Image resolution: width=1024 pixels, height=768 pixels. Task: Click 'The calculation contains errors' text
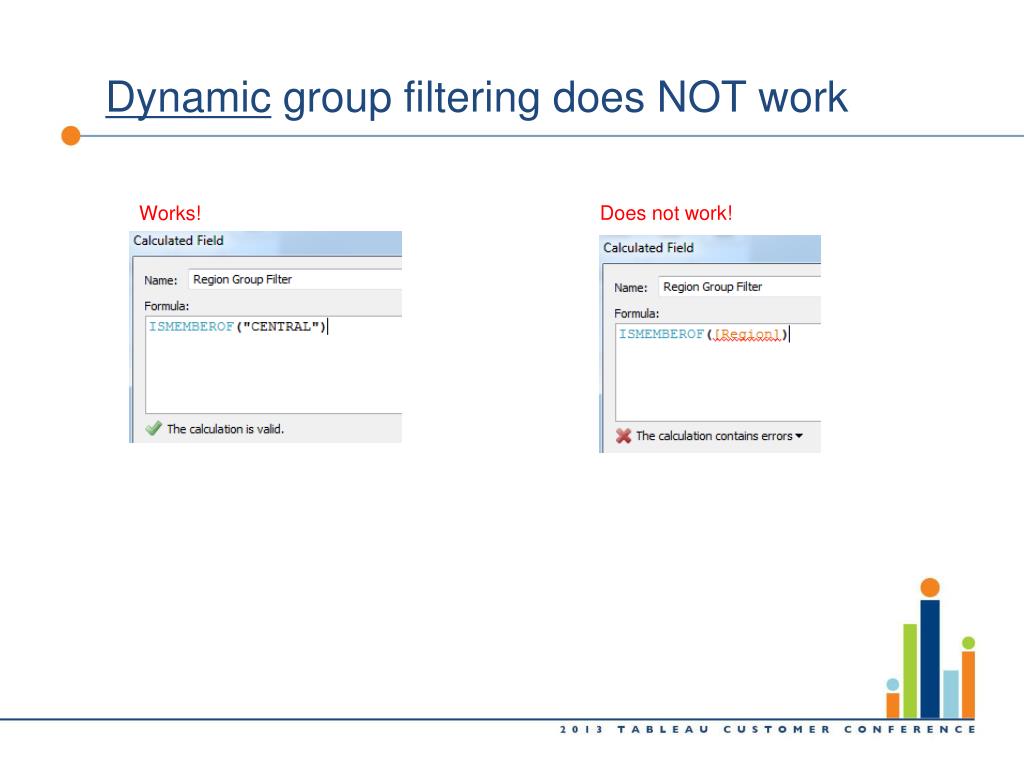[714, 436]
